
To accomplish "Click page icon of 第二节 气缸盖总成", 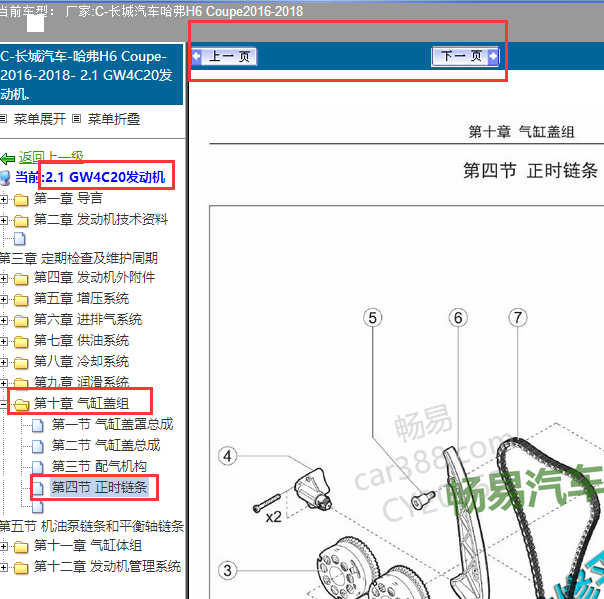I will [x=38, y=446].
